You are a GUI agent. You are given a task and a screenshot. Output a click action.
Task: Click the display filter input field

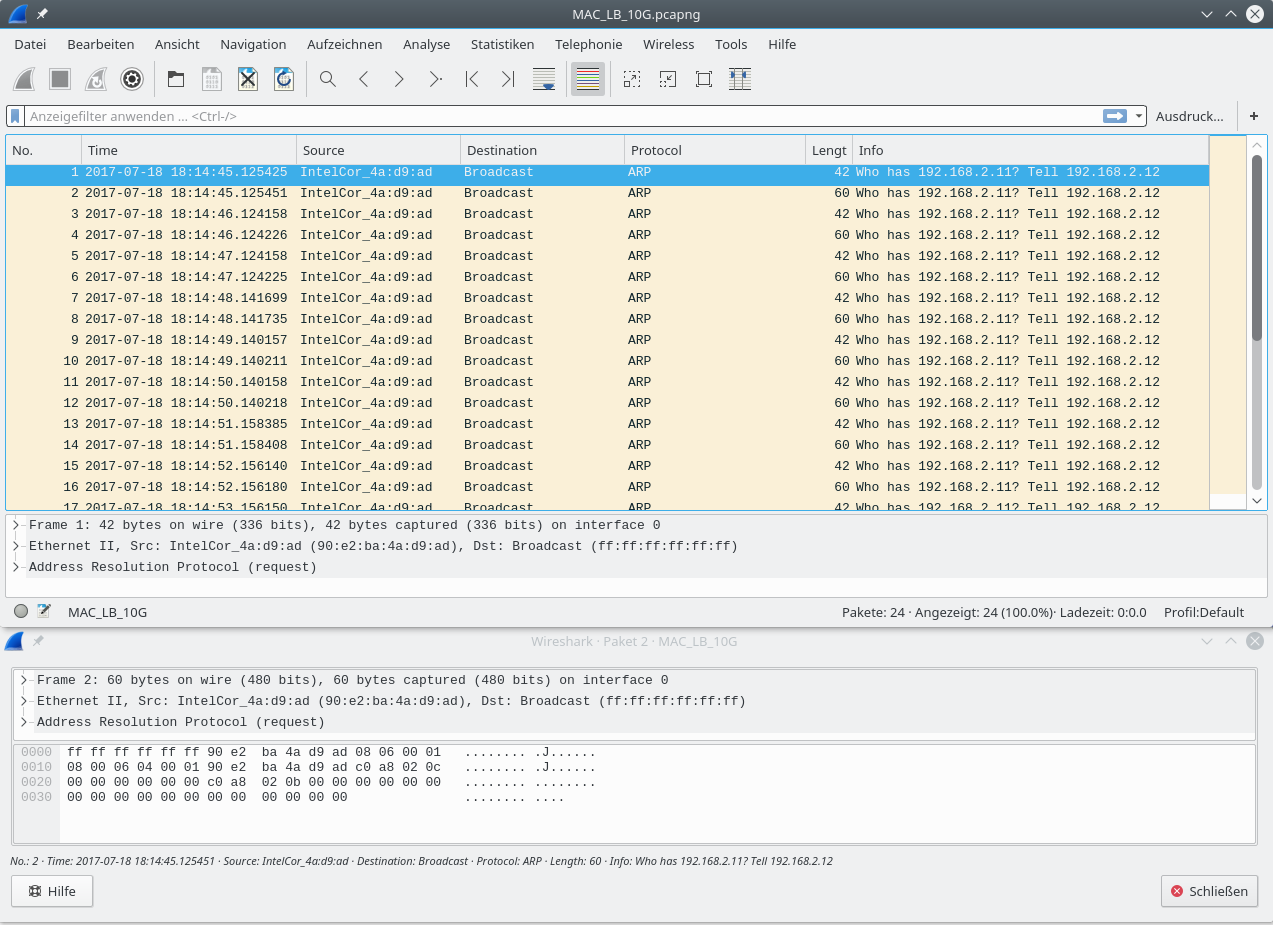click(560, 116)
